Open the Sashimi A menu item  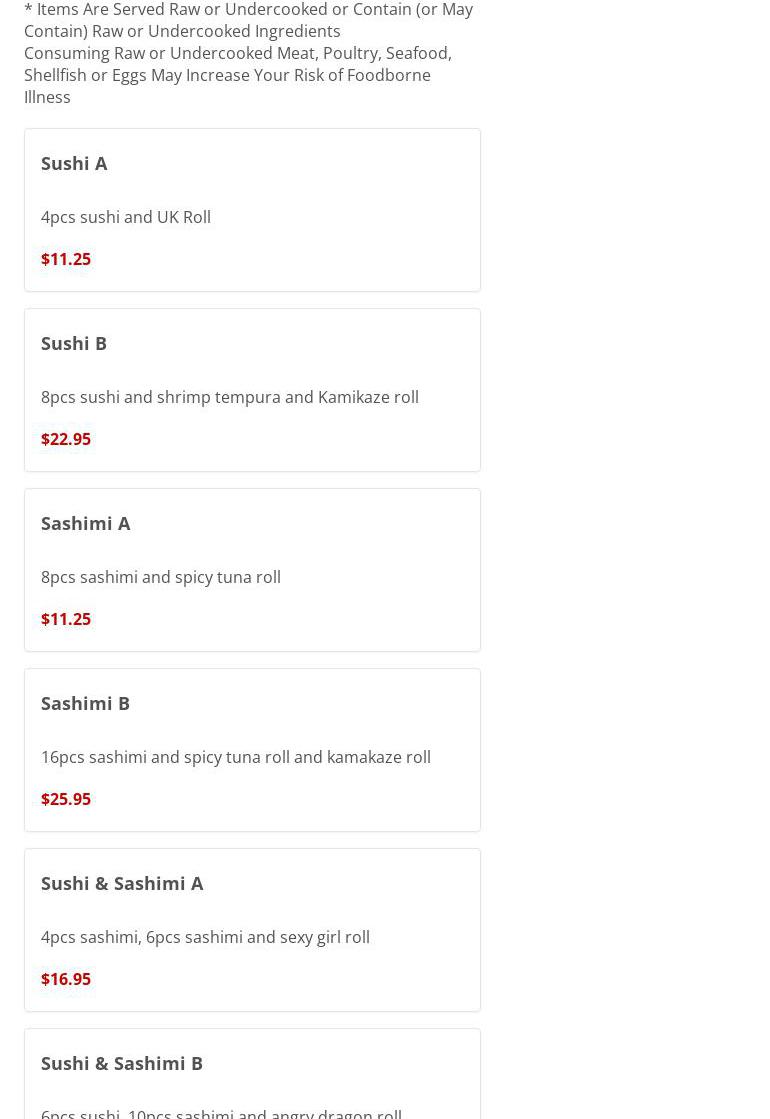[86, 523]
